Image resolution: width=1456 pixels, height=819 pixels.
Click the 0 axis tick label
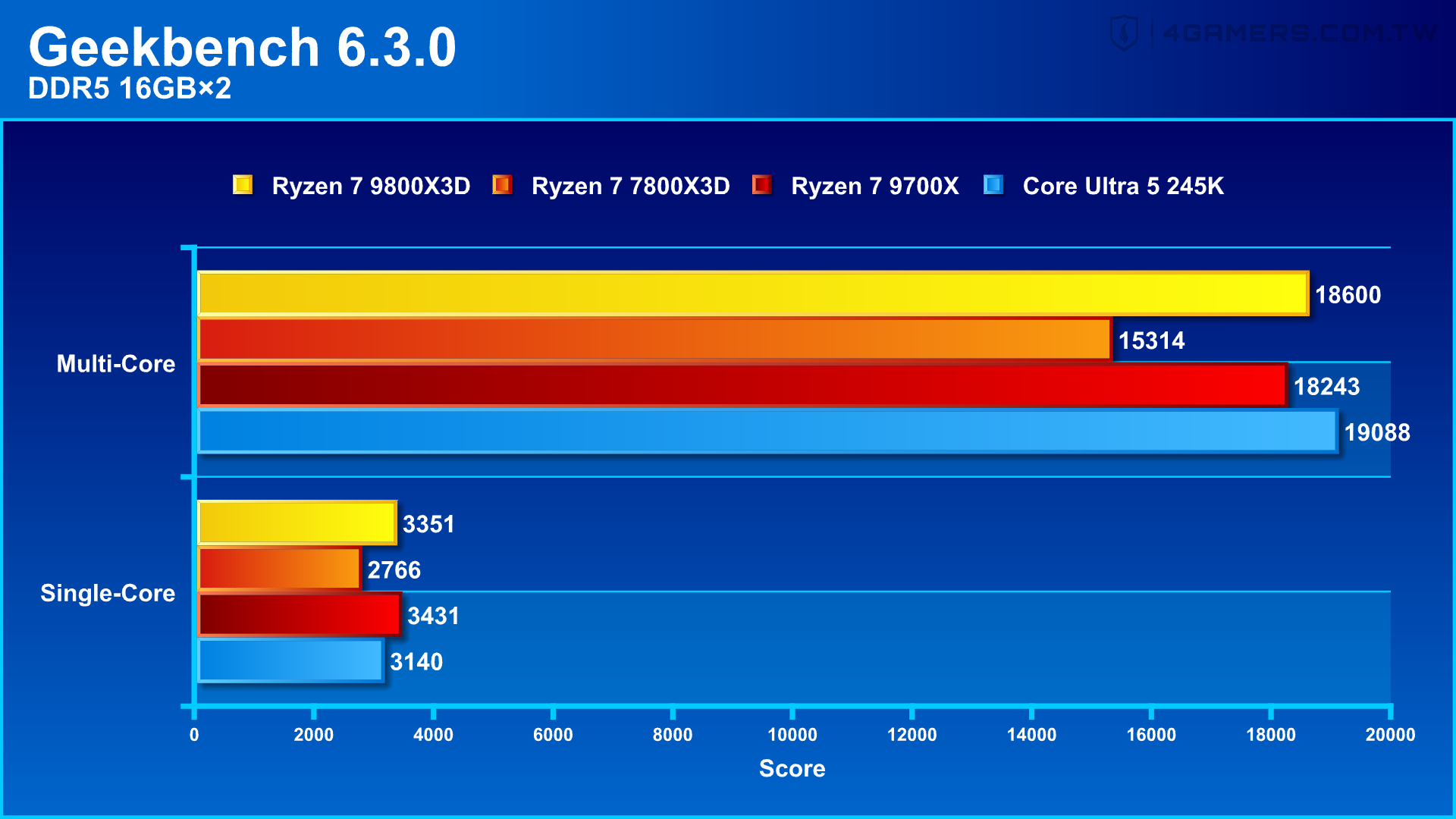[194, 735]
